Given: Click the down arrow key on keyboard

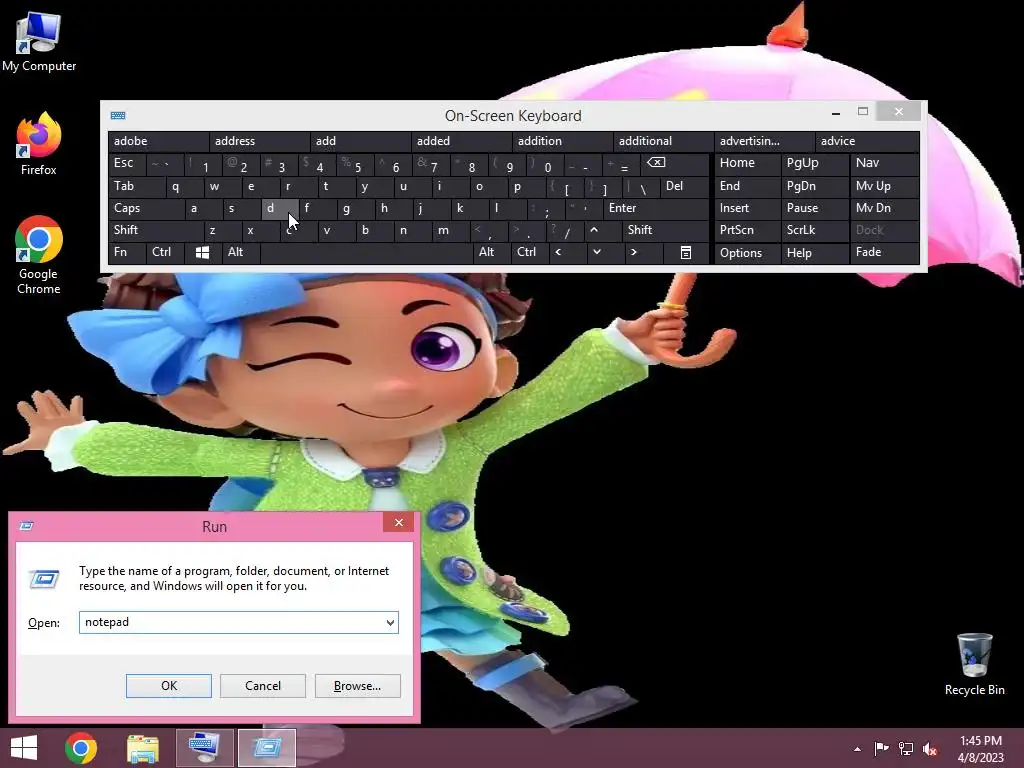Looking at the screenshot, I should point(605,252).
